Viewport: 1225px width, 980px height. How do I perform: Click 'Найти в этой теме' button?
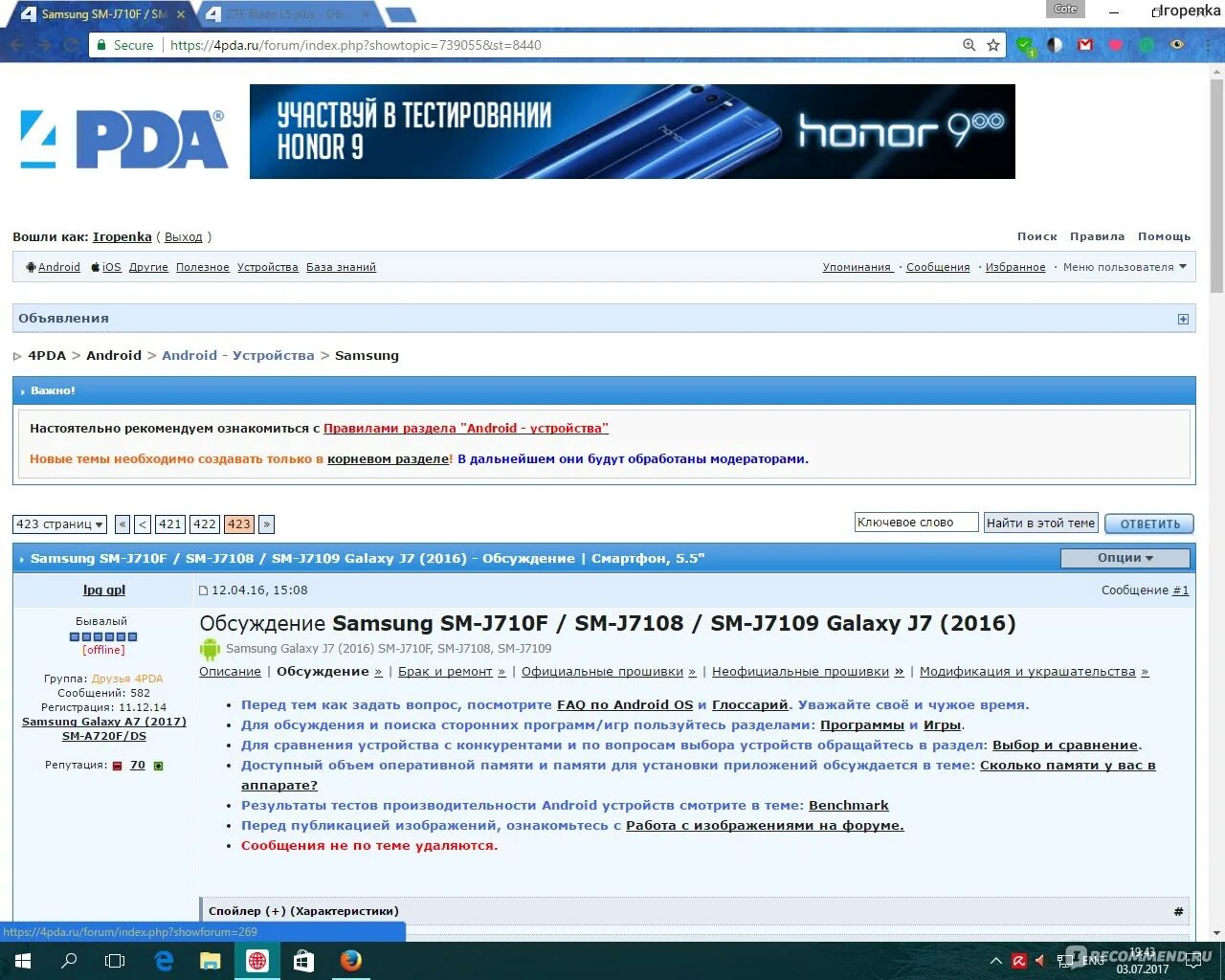pos(1040,523)
